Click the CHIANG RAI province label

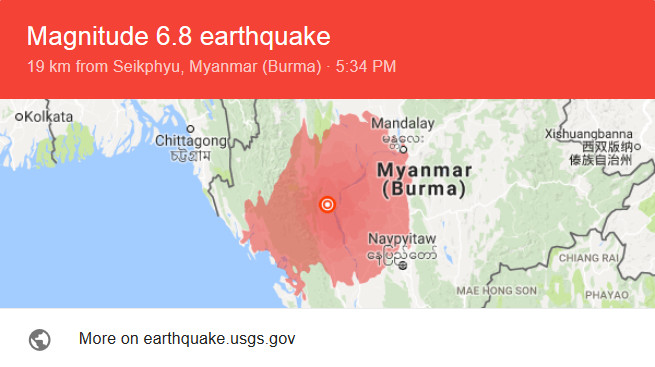(589, 258)
